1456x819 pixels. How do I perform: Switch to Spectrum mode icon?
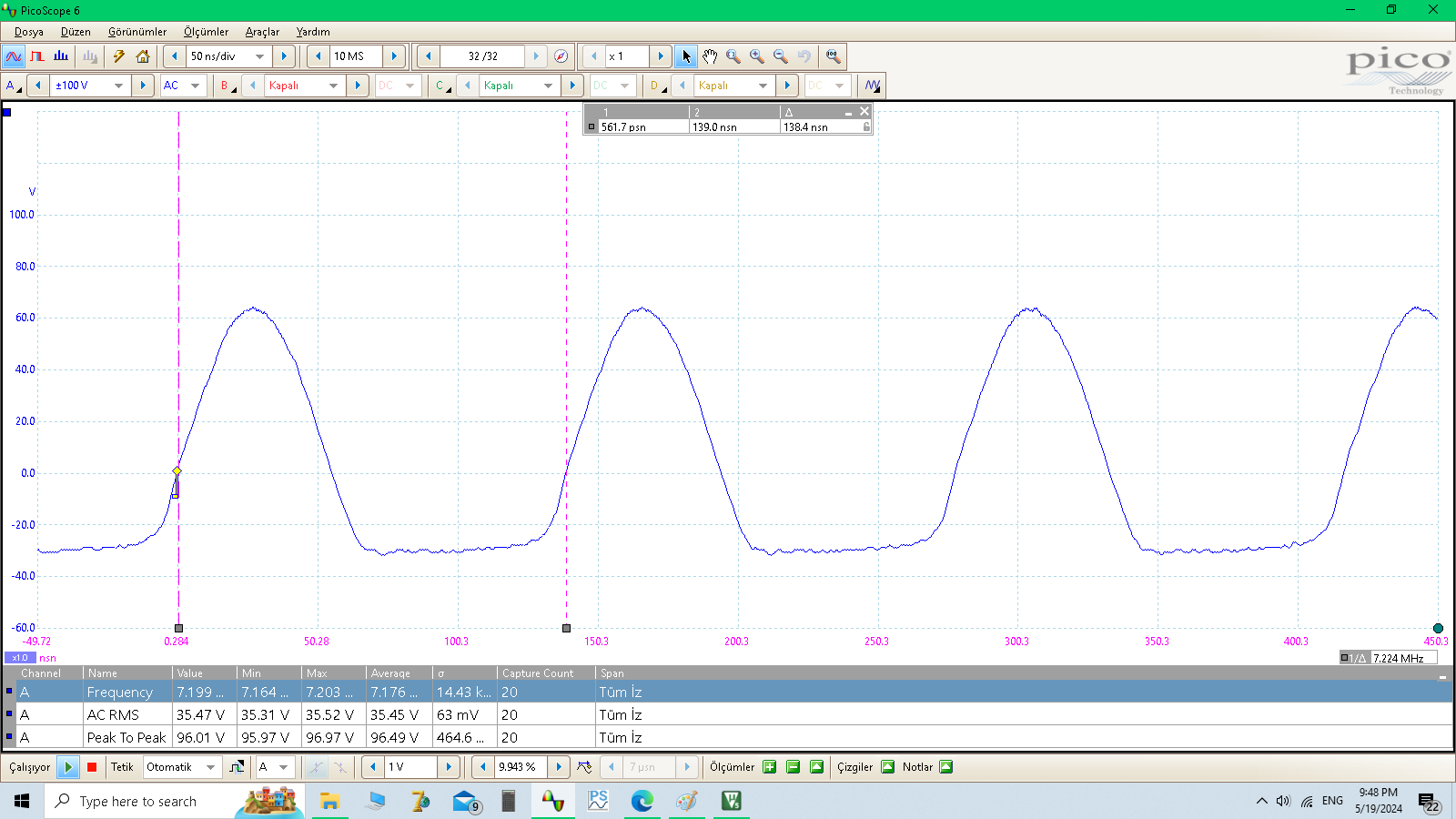pos(61,56)
